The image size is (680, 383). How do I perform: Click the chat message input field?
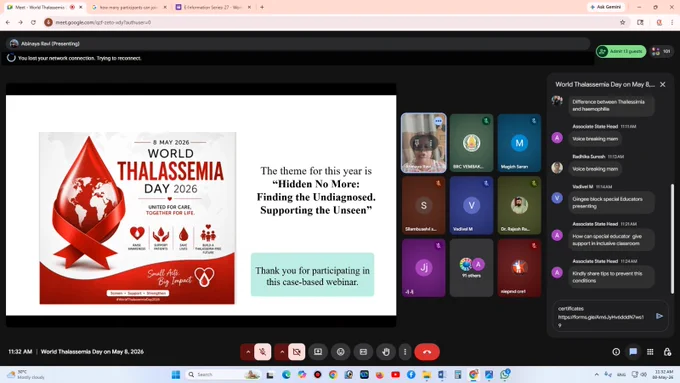(x=603, y=317)
